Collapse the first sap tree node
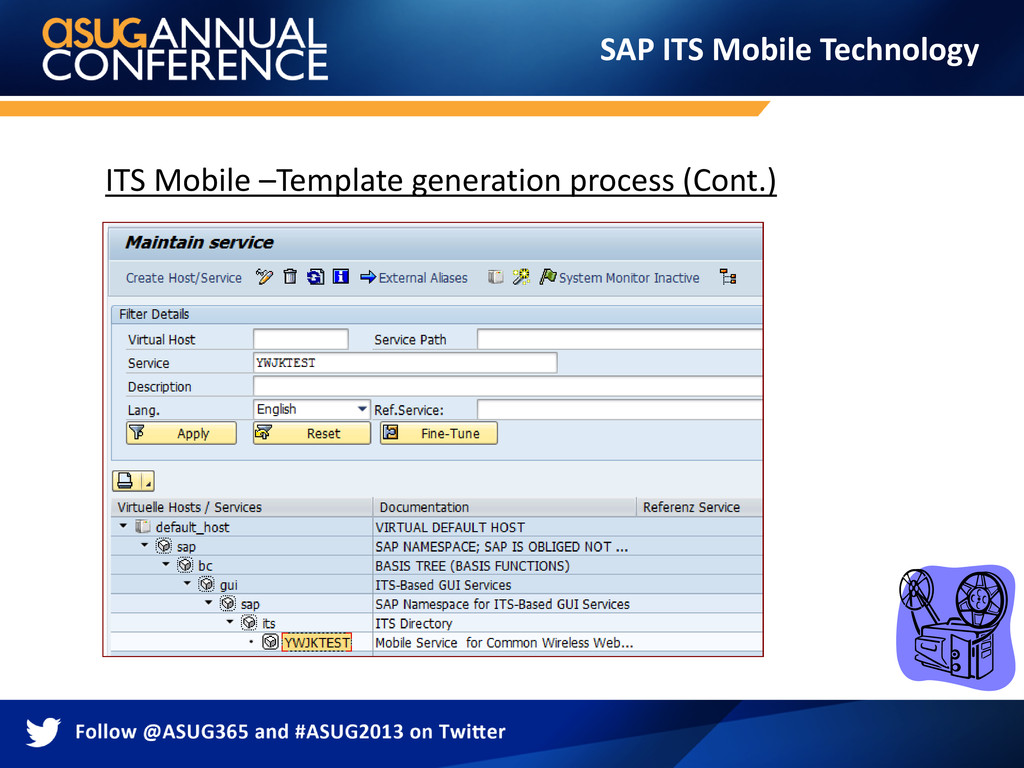Image resolution: width=1024 pixels, height=768 pixels. [144, 545]
